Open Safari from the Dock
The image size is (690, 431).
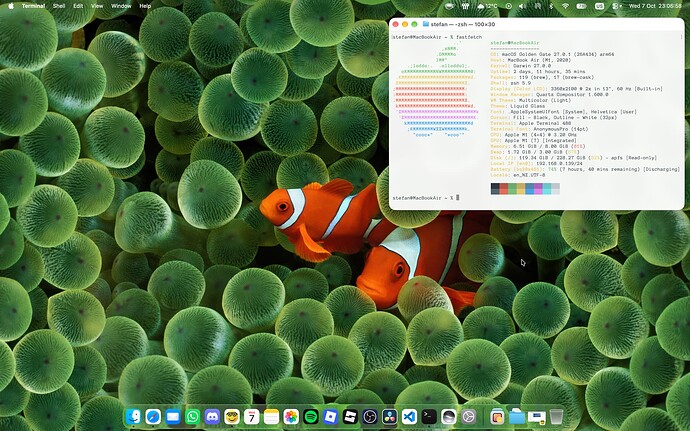[153, 416]
